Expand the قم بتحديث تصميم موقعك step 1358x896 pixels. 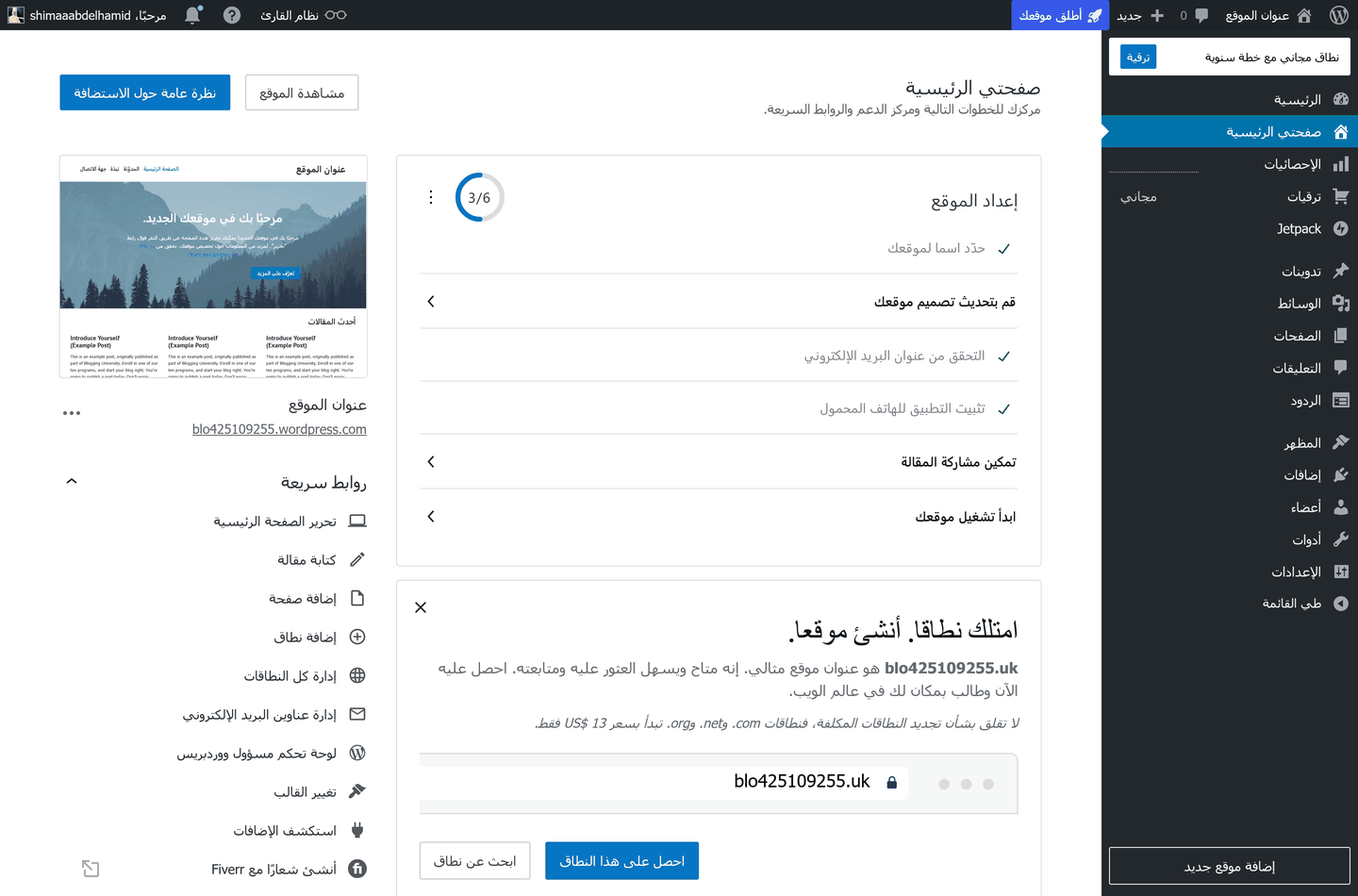pos(431,301)
